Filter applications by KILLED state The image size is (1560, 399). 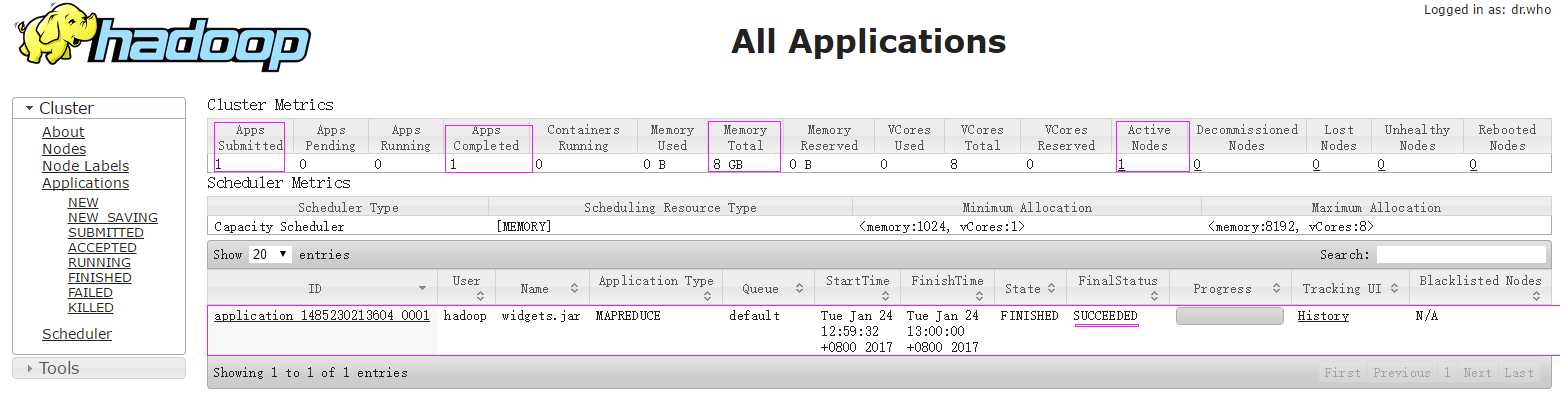pos(91,308)
